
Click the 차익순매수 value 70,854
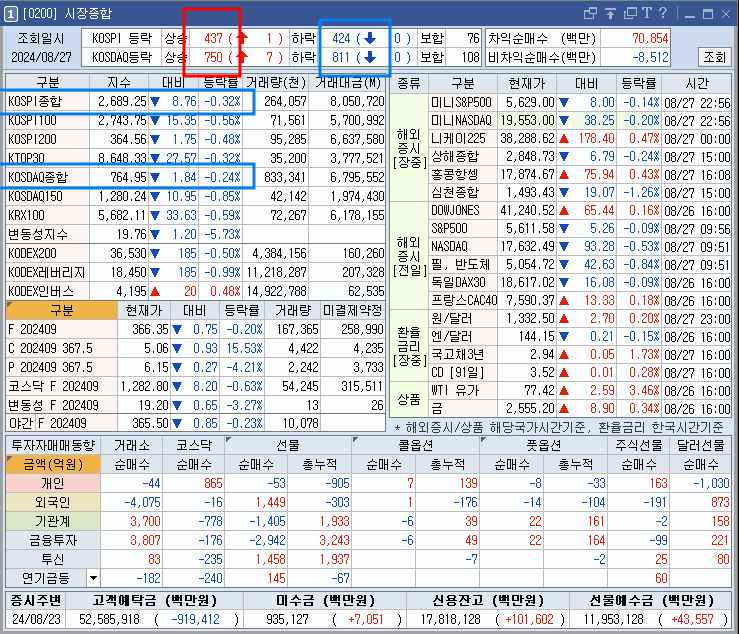click(650, 38)
